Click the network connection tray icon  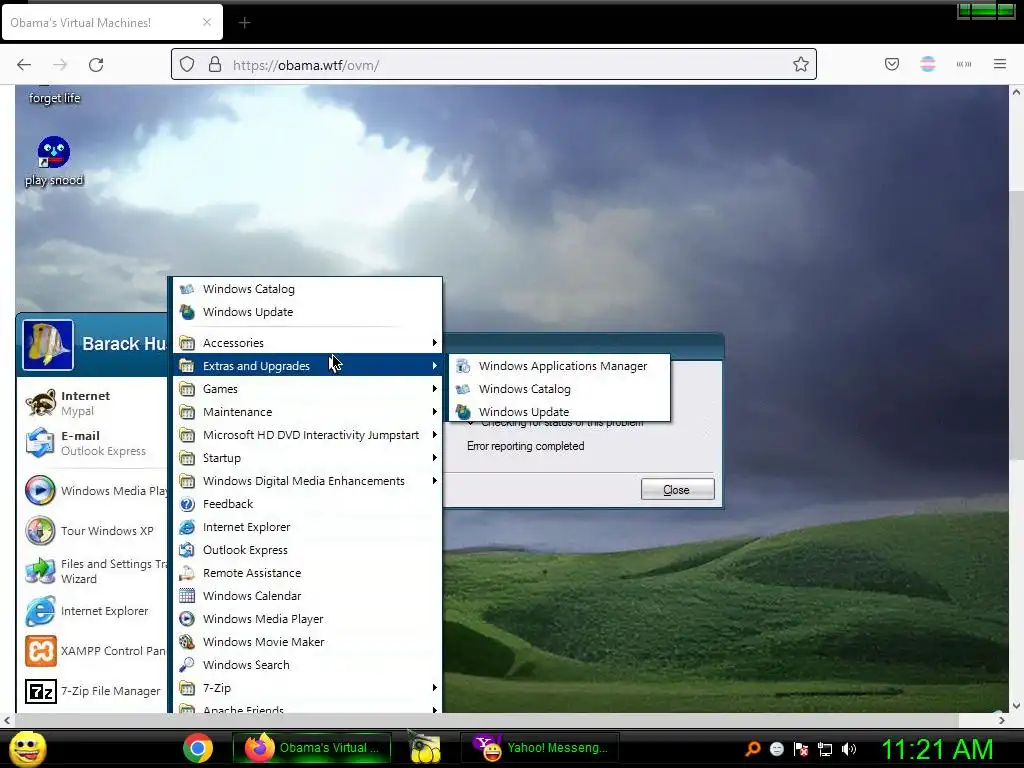pos(825,749)
